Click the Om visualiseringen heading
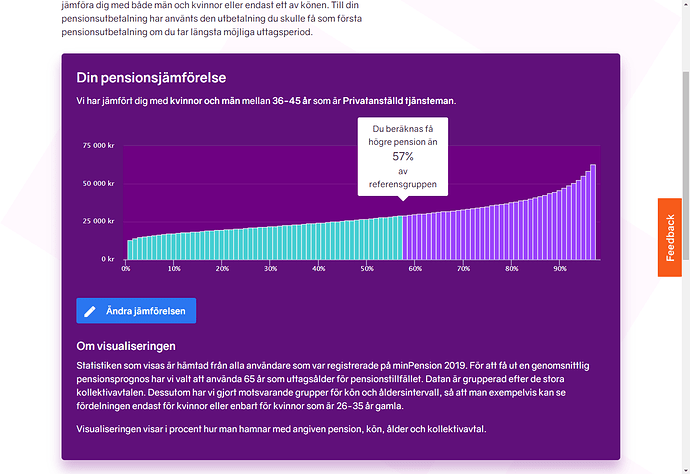Viewport: 690px width, 474px height. pos(128,348)
